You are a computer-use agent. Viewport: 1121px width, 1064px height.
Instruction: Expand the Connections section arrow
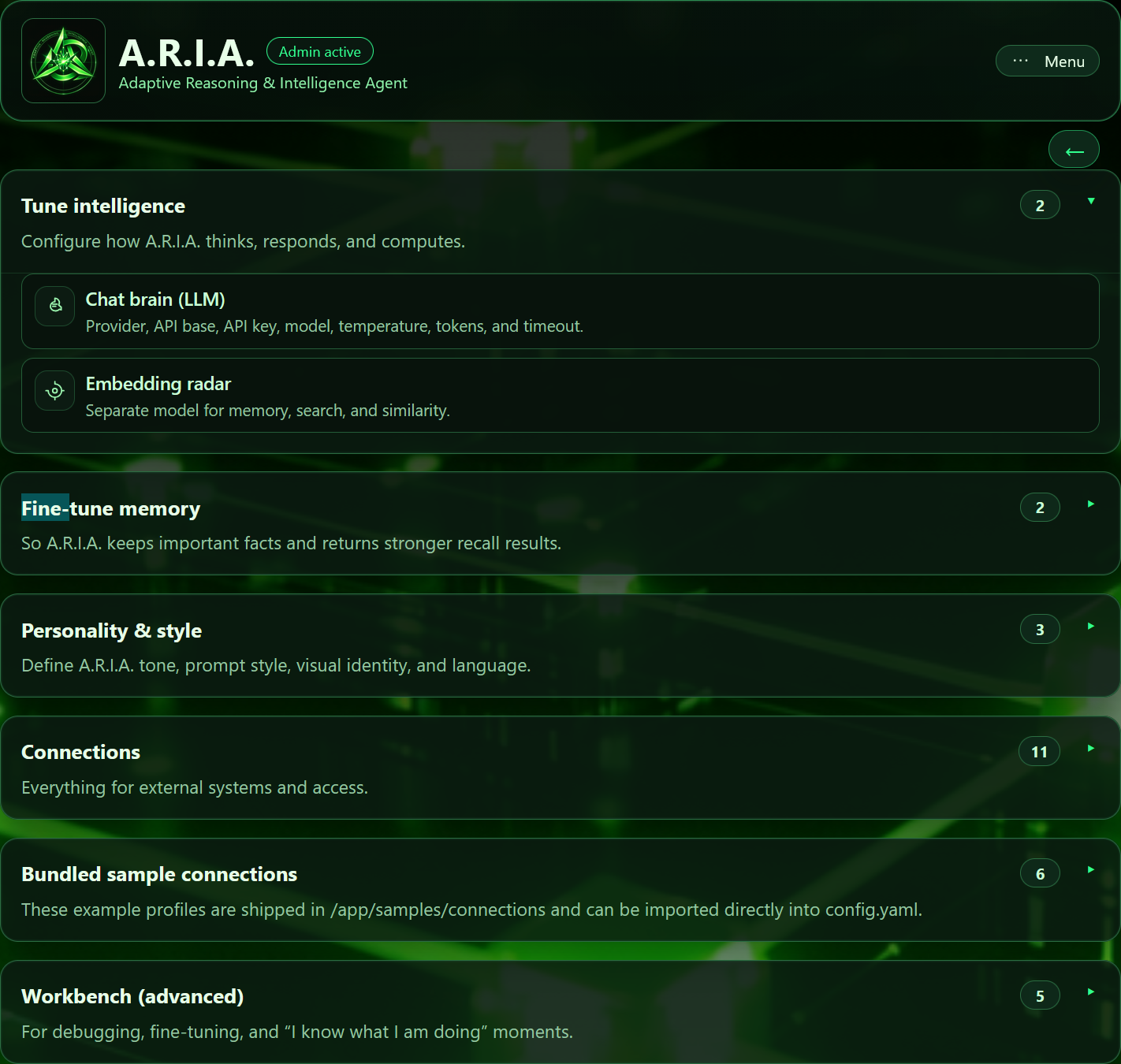point(1091,748)
